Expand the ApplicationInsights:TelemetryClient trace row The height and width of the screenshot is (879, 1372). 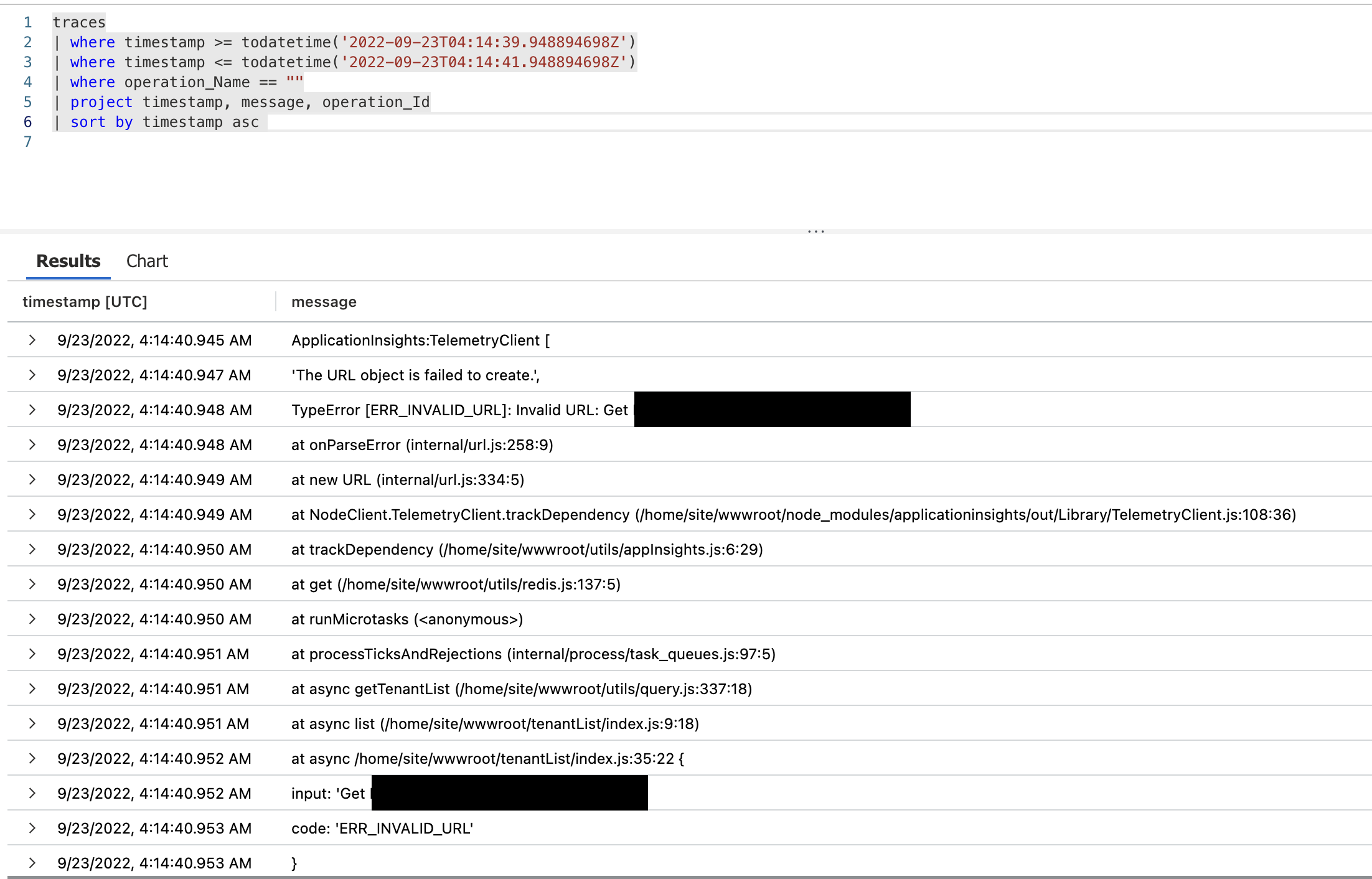pos(32,340)
